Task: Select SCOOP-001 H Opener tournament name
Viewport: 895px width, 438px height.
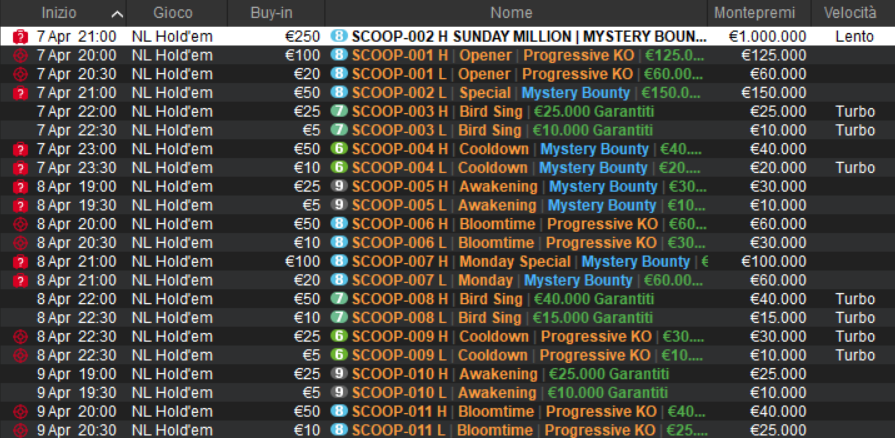Action: point(528,56)
